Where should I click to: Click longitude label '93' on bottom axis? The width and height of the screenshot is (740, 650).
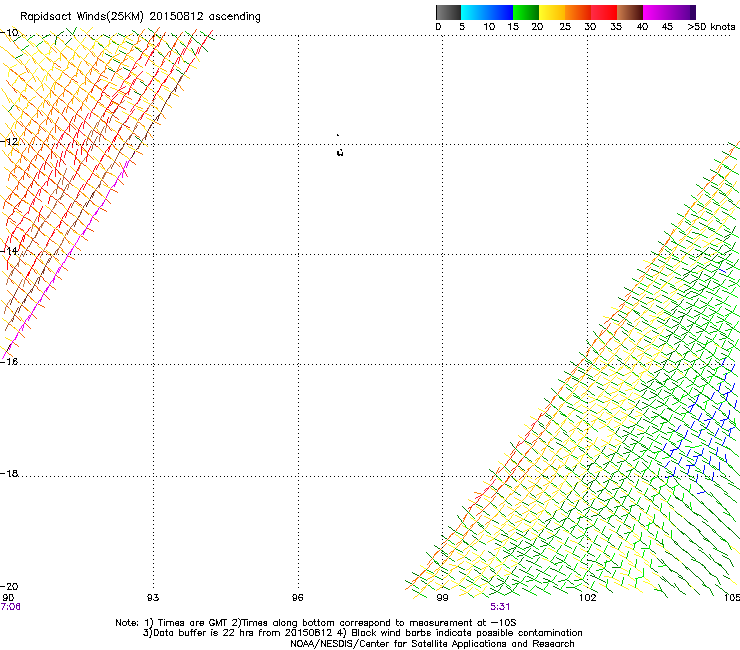pos(153,598)
